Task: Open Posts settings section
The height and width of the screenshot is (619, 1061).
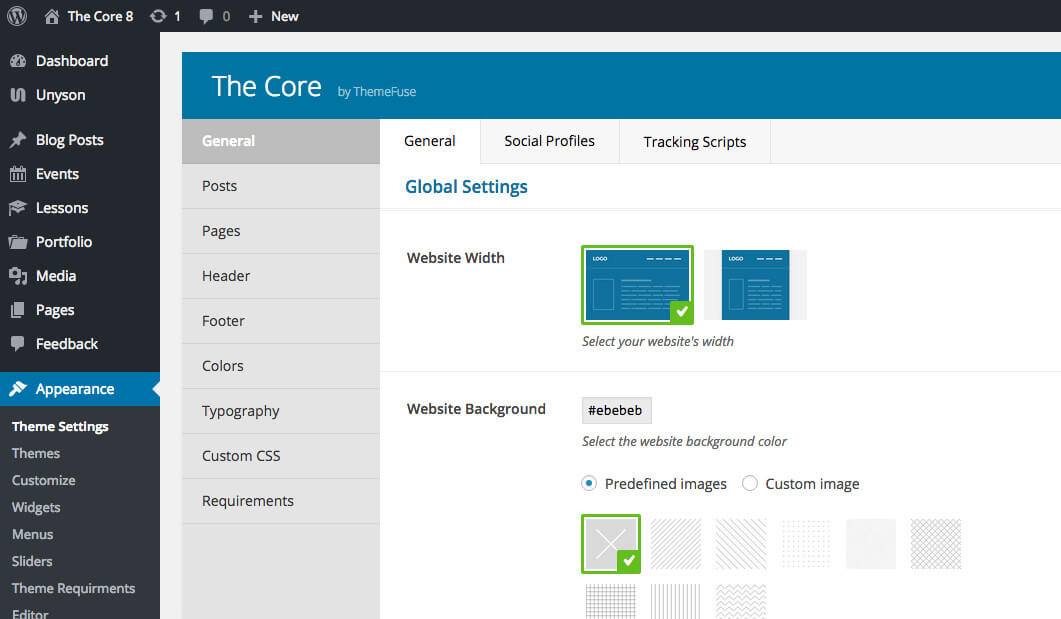Action: (281, 186)
